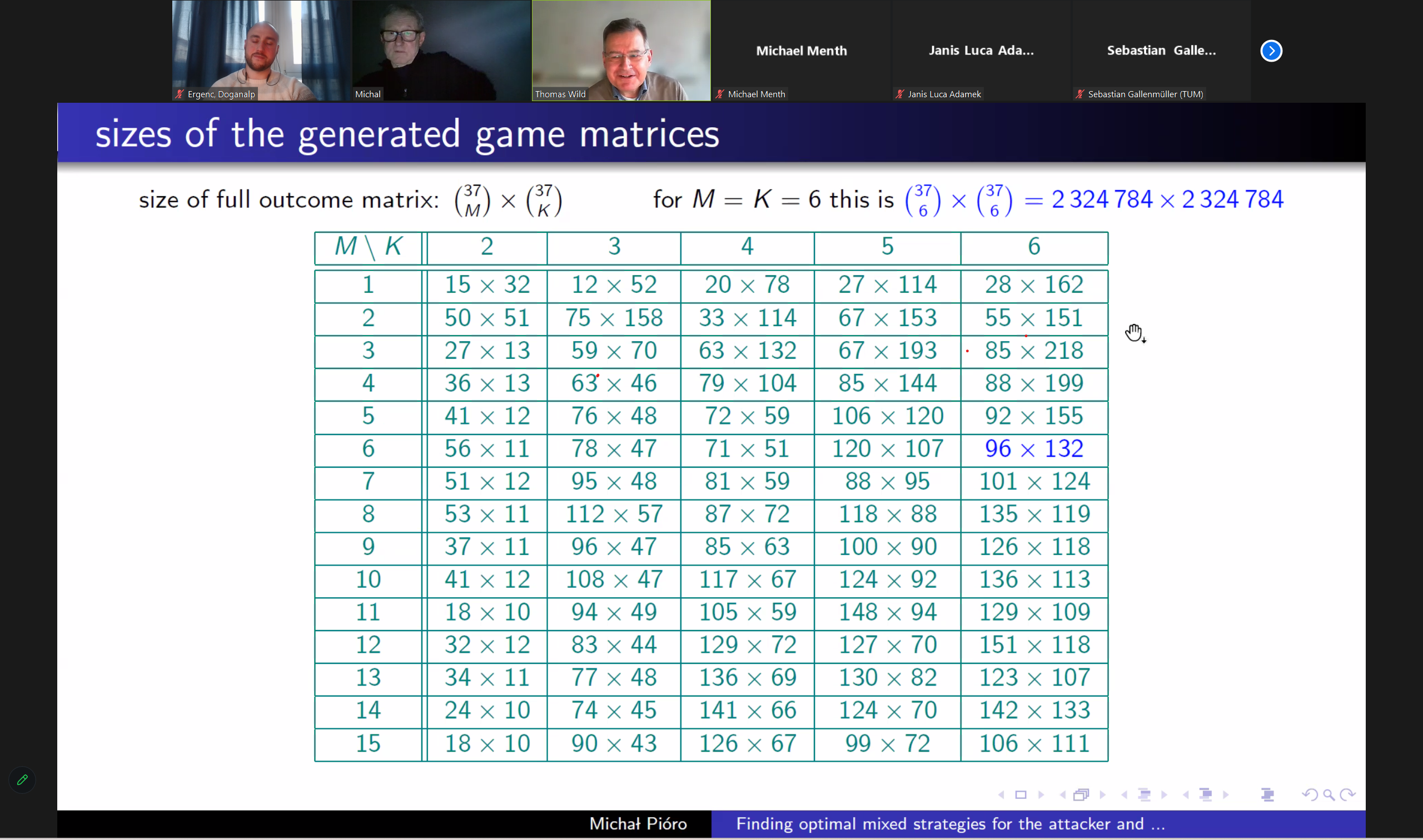The image size is (1423, 840).
Task: Click the talk title link in slide footer
Action: click(950, 823)
